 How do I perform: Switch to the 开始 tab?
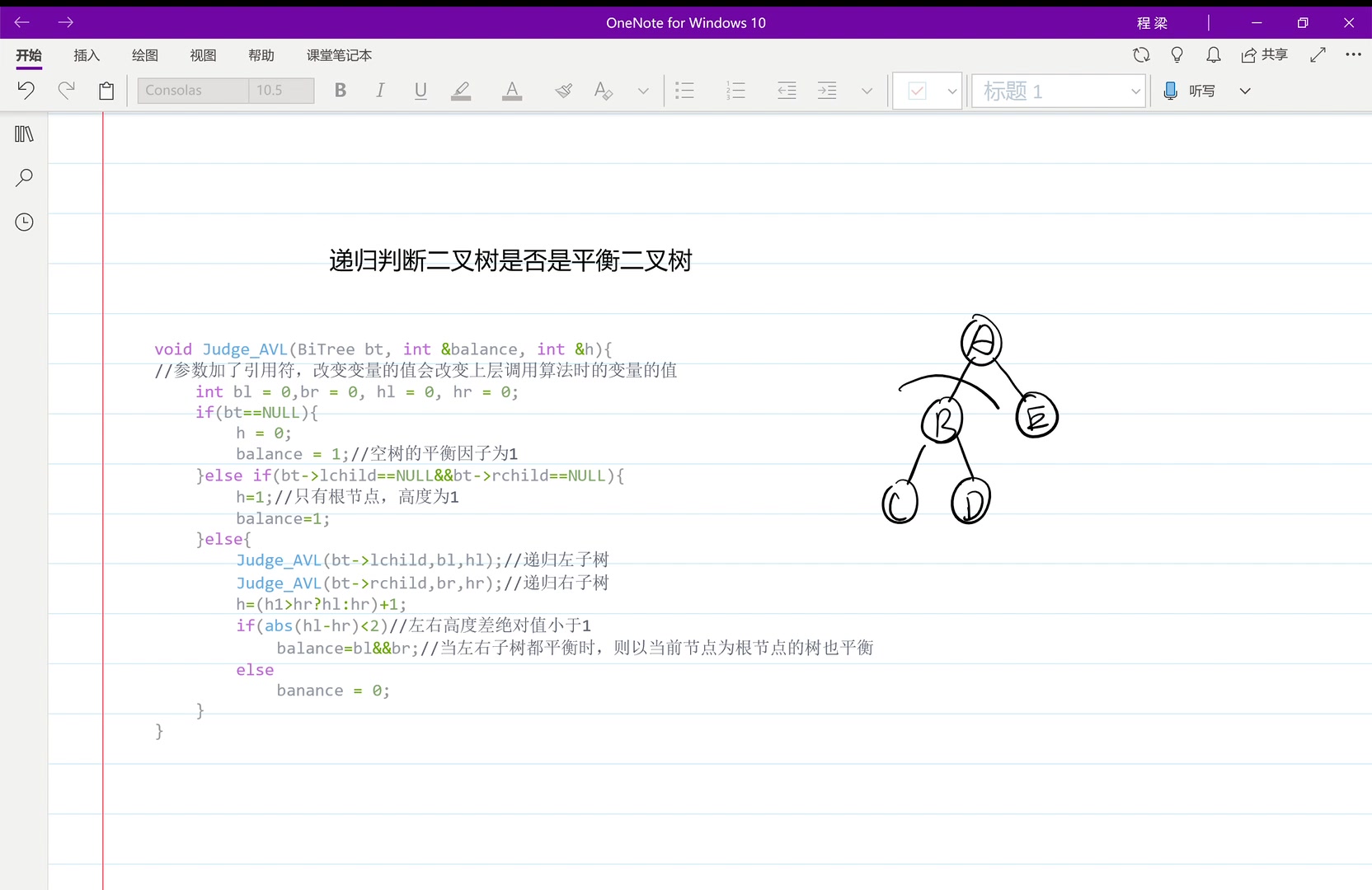click(x=29, y=55)
